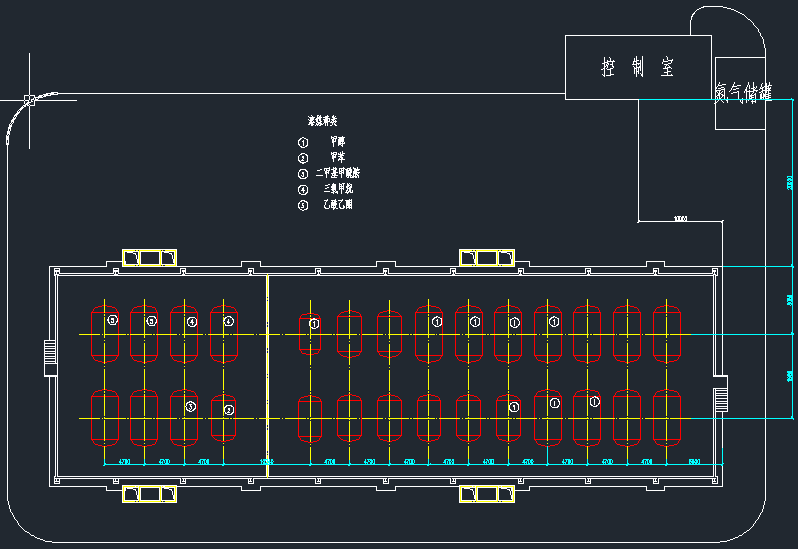Pick legend entry 三氯甲烷

pos(338,188)
